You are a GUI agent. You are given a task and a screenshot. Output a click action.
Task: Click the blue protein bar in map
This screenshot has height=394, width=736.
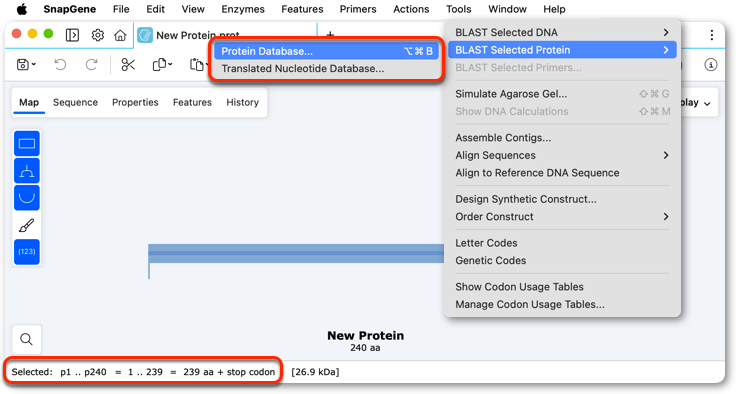(296, 253)
